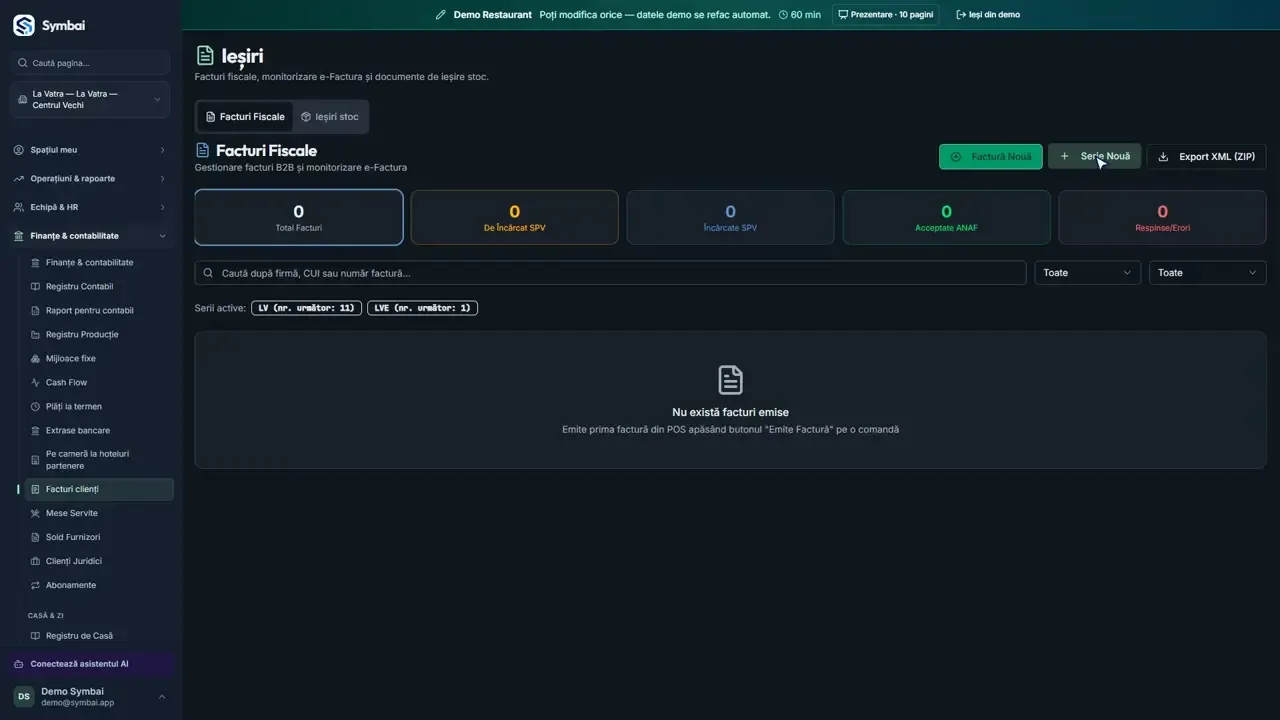Click the Cash Flow trend icon
Image resolution: width=1280 pixels, height=720 pixels.
coord(35,383)
